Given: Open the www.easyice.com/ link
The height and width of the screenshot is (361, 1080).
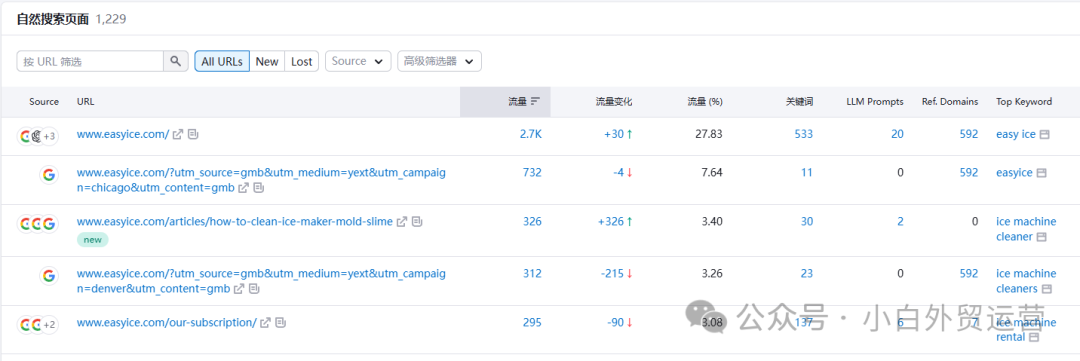Looking at the screenshot, I should coord(123,134).
